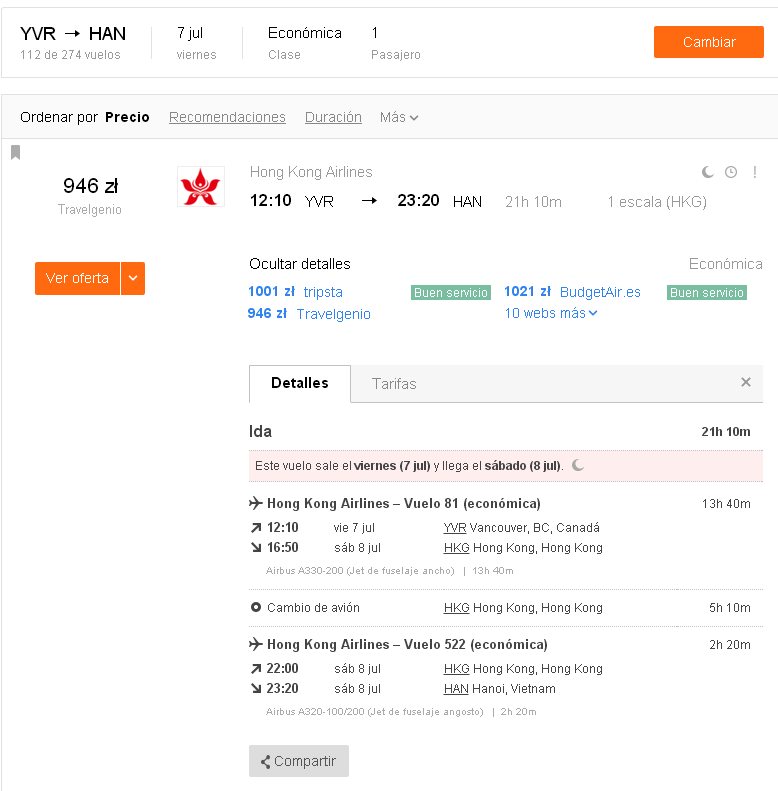Click the 5h 10m layover duration

click(x=730, y=607)
